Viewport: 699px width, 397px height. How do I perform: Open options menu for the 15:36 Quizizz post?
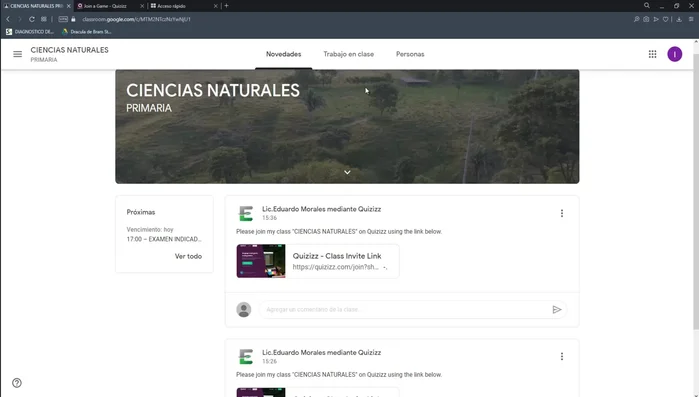(x=562, y=213)
